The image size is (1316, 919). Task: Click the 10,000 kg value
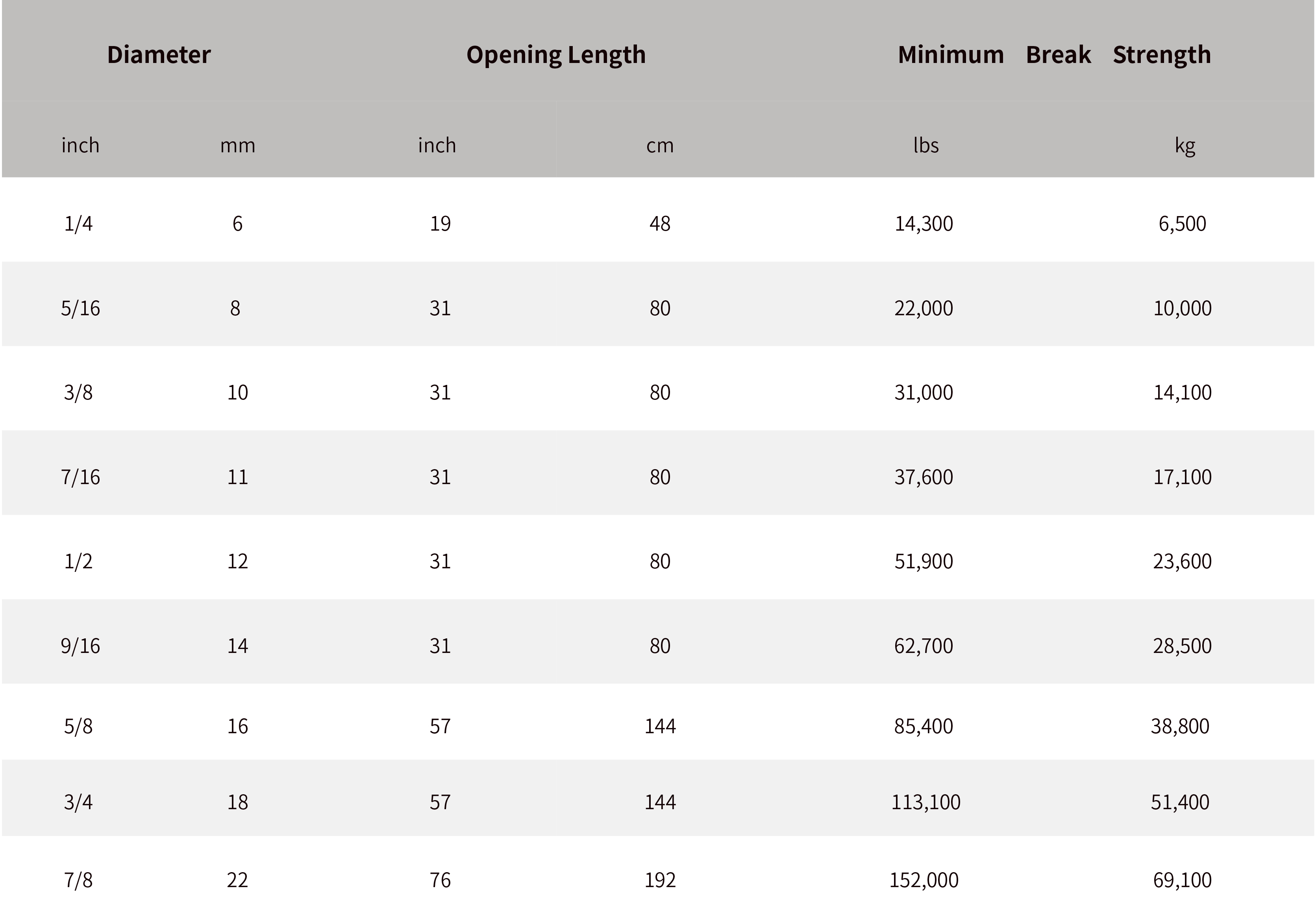[1183, 308]
